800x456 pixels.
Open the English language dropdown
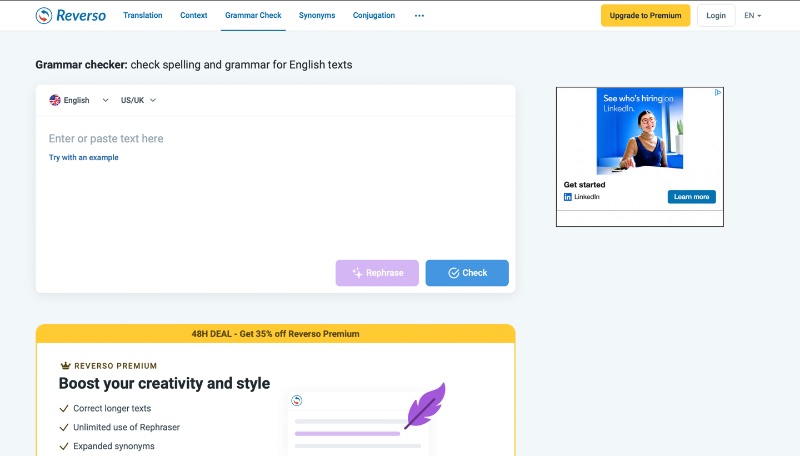[x=79, y=100]
